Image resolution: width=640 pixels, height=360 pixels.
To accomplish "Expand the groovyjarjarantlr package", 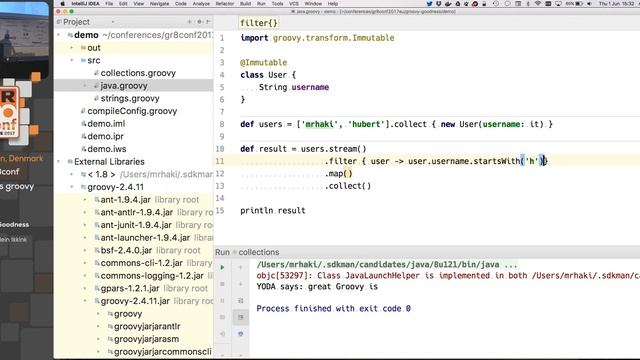I will pyautogui.click(x=98, y=326).
